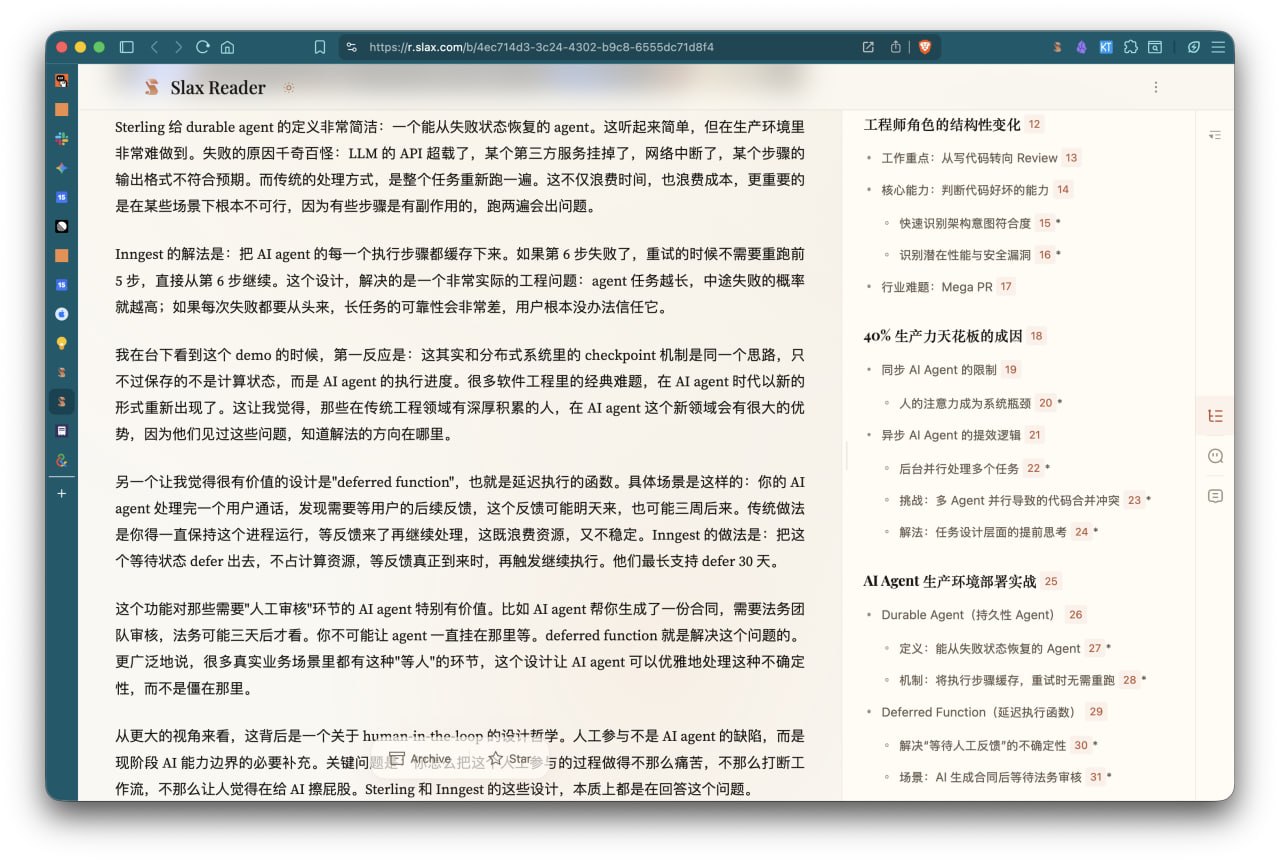Viewport: 1280px width, 861px height.
Task: Open the browser hamburger main menu
Action: 1218,47
